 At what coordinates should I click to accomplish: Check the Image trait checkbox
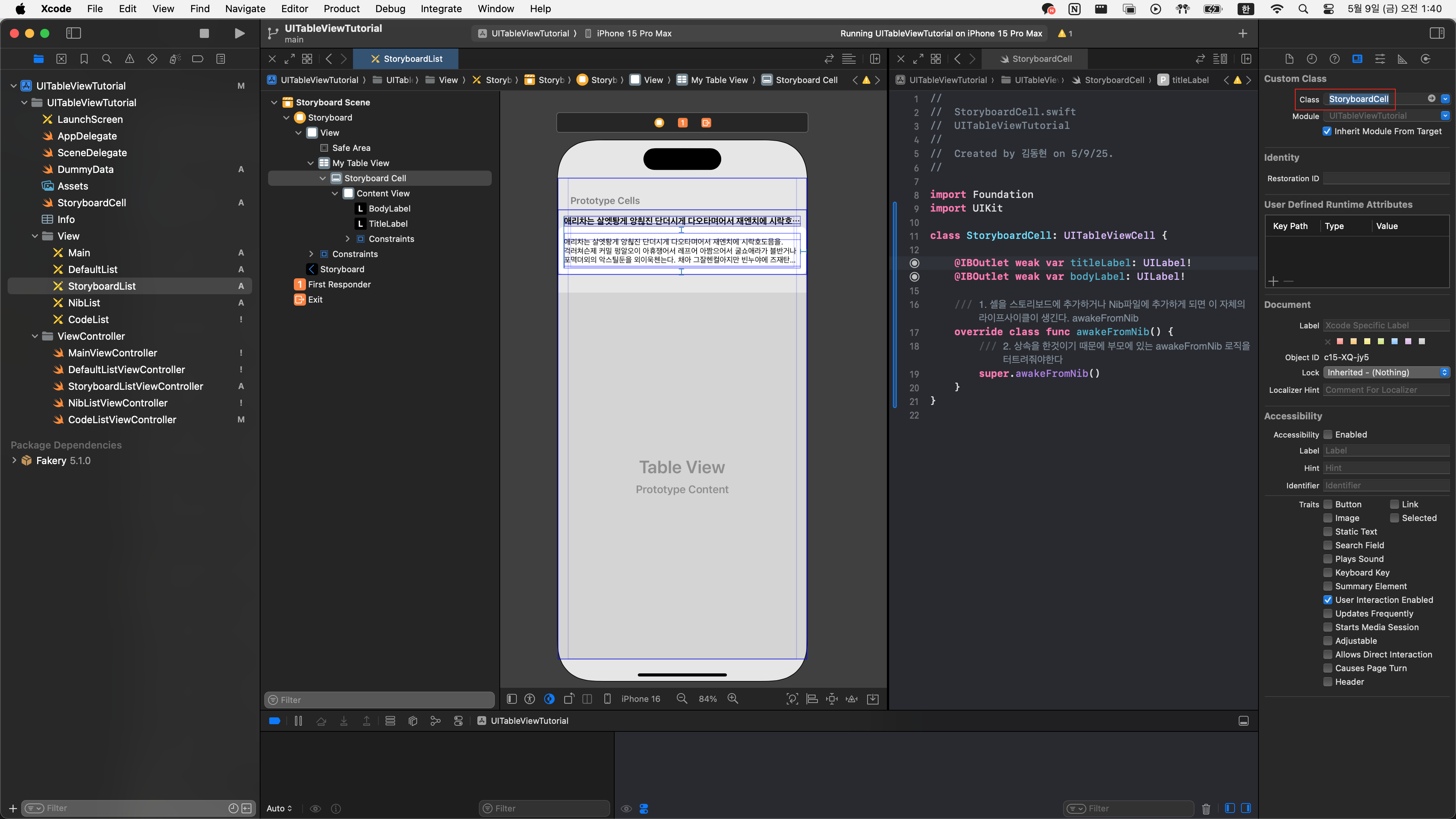(x=1328, y=518)
